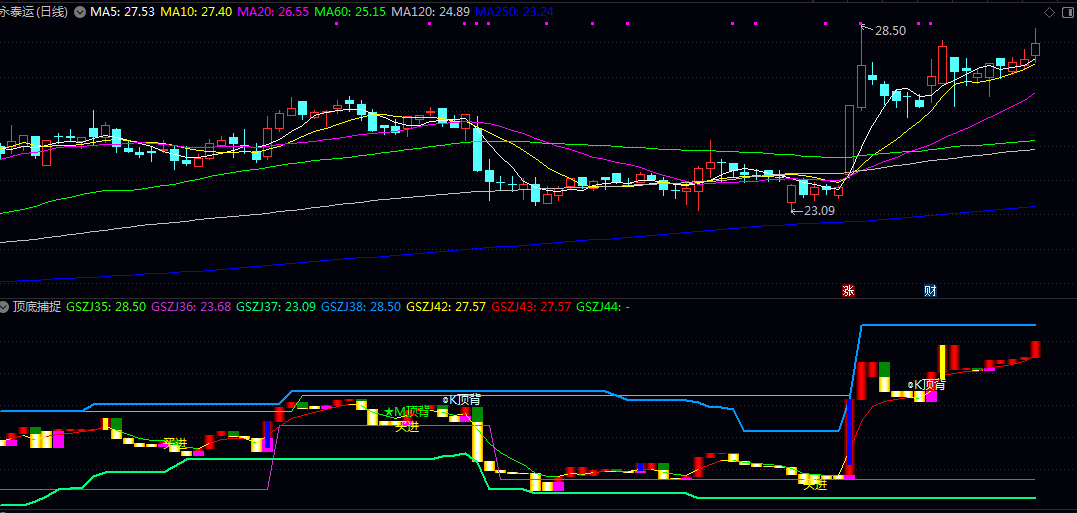Click the 28.50 high price annotation
The height and width of the screenshot is (513, 1077).
pyautogui.click(x=889, y=31)
